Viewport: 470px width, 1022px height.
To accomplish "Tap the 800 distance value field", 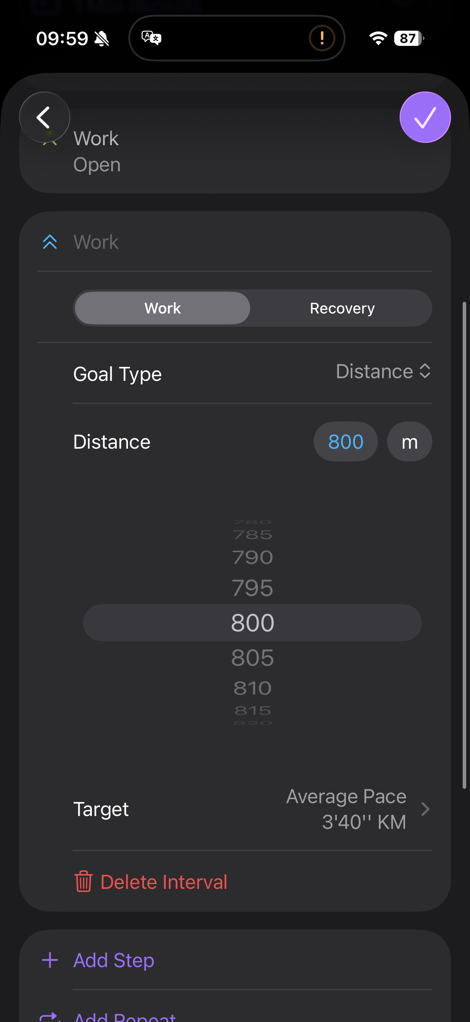I will coord(345,442).
